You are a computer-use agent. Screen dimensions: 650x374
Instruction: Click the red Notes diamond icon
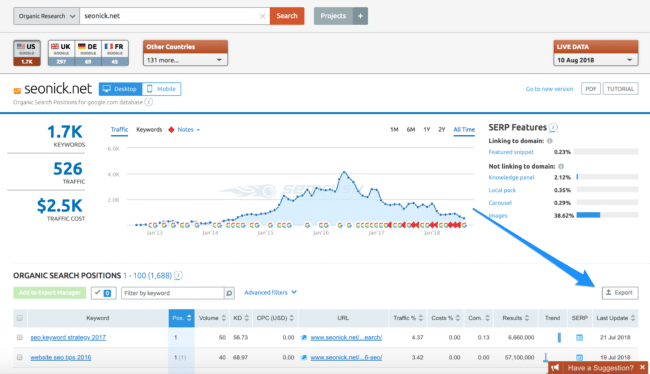pos(171,130)
